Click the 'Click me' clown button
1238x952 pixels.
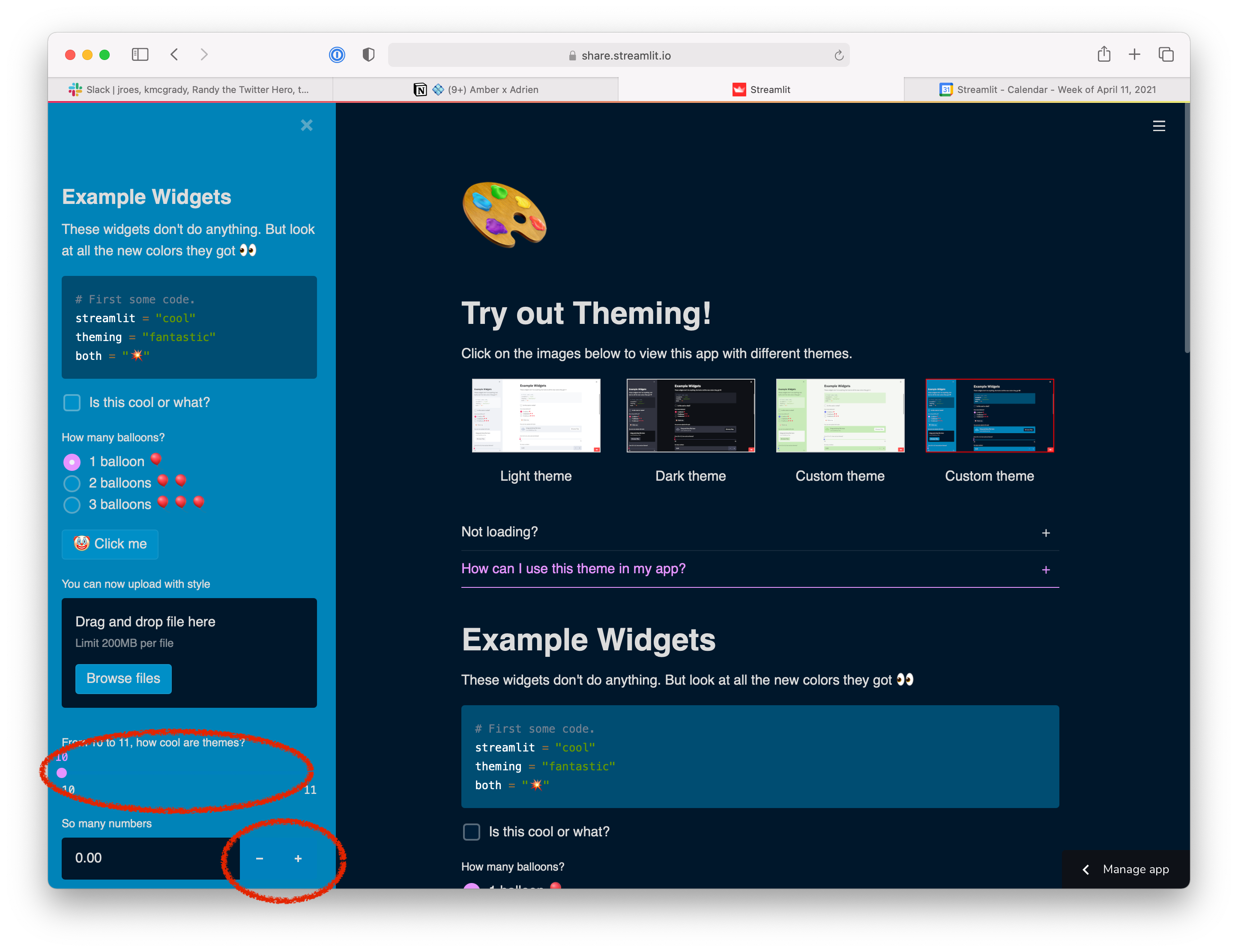pyautogui.click(x=110, y=544)
